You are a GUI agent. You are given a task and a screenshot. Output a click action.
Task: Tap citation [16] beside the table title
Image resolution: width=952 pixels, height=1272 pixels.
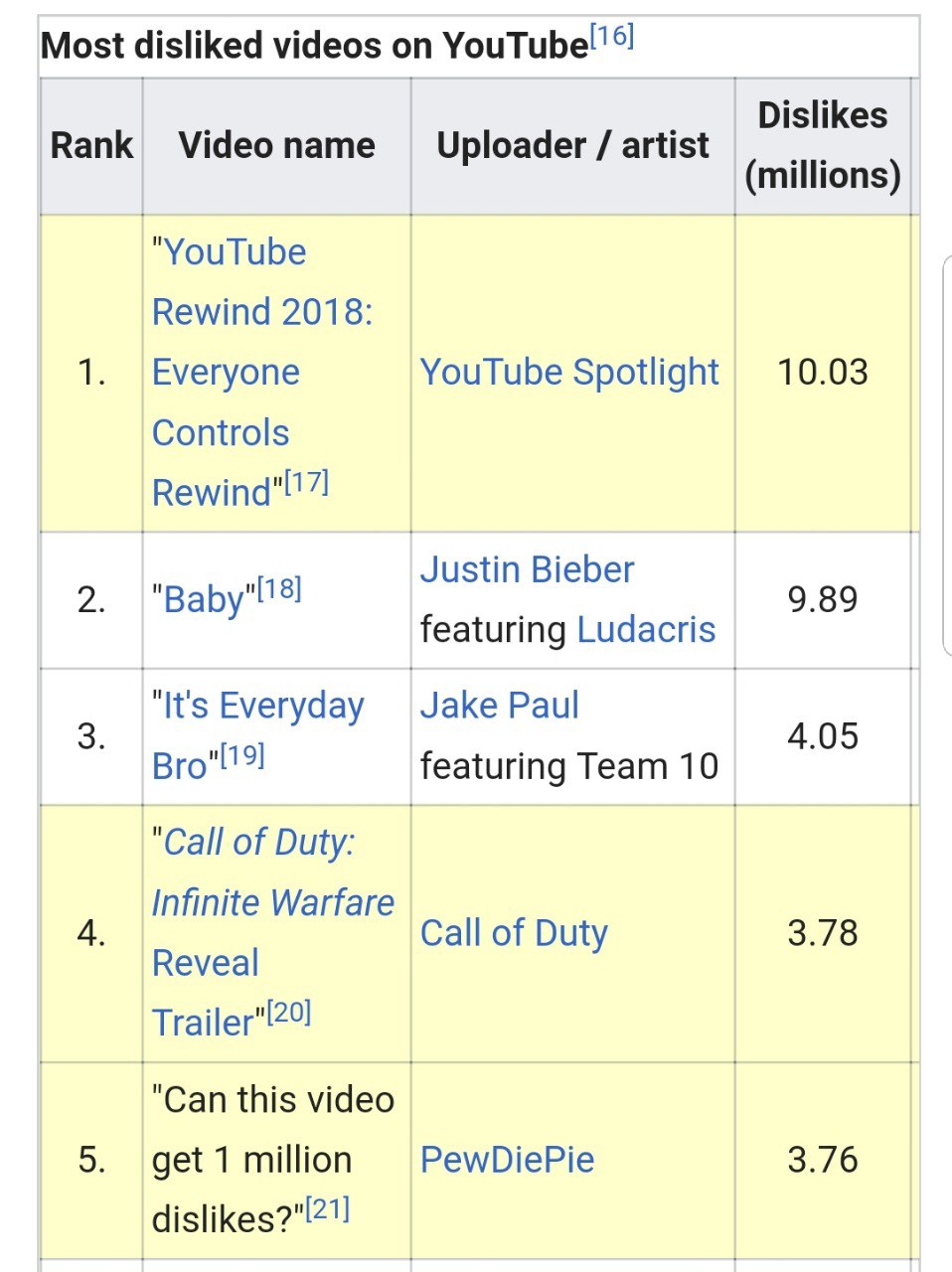(x=611, y=38)
